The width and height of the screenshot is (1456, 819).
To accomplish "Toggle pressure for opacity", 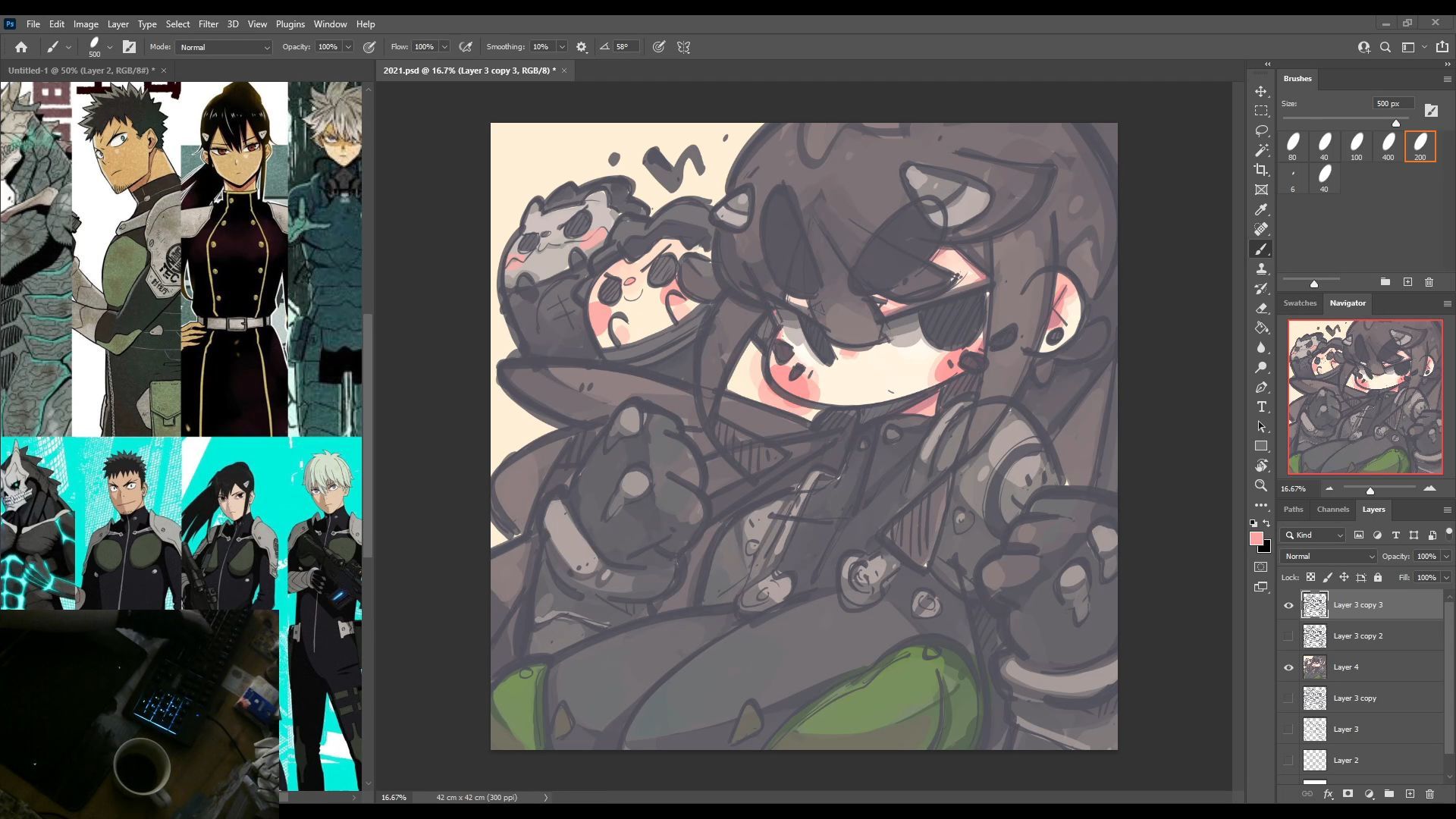I will (x=369, y=47).
